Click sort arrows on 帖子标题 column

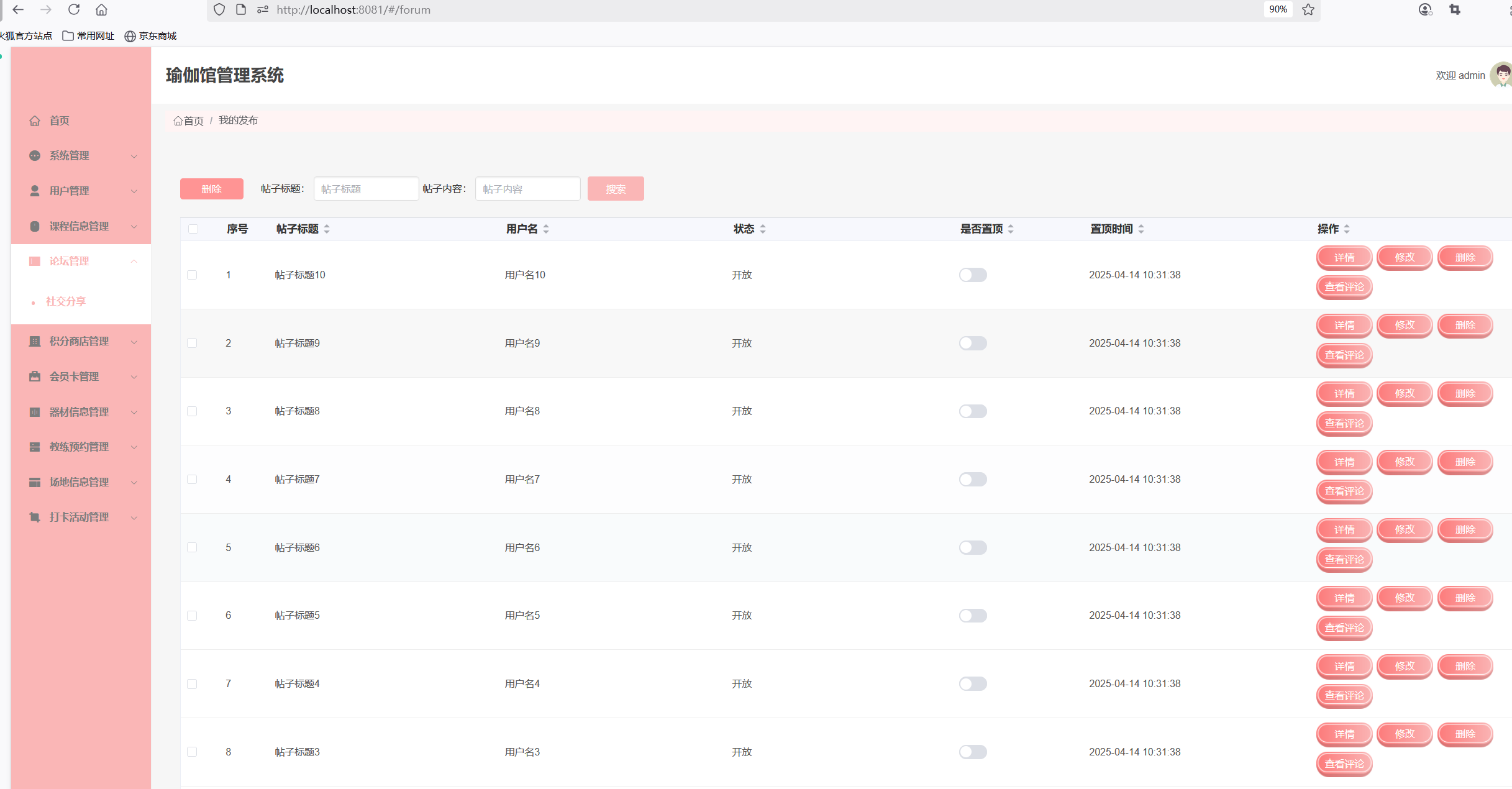327,229
